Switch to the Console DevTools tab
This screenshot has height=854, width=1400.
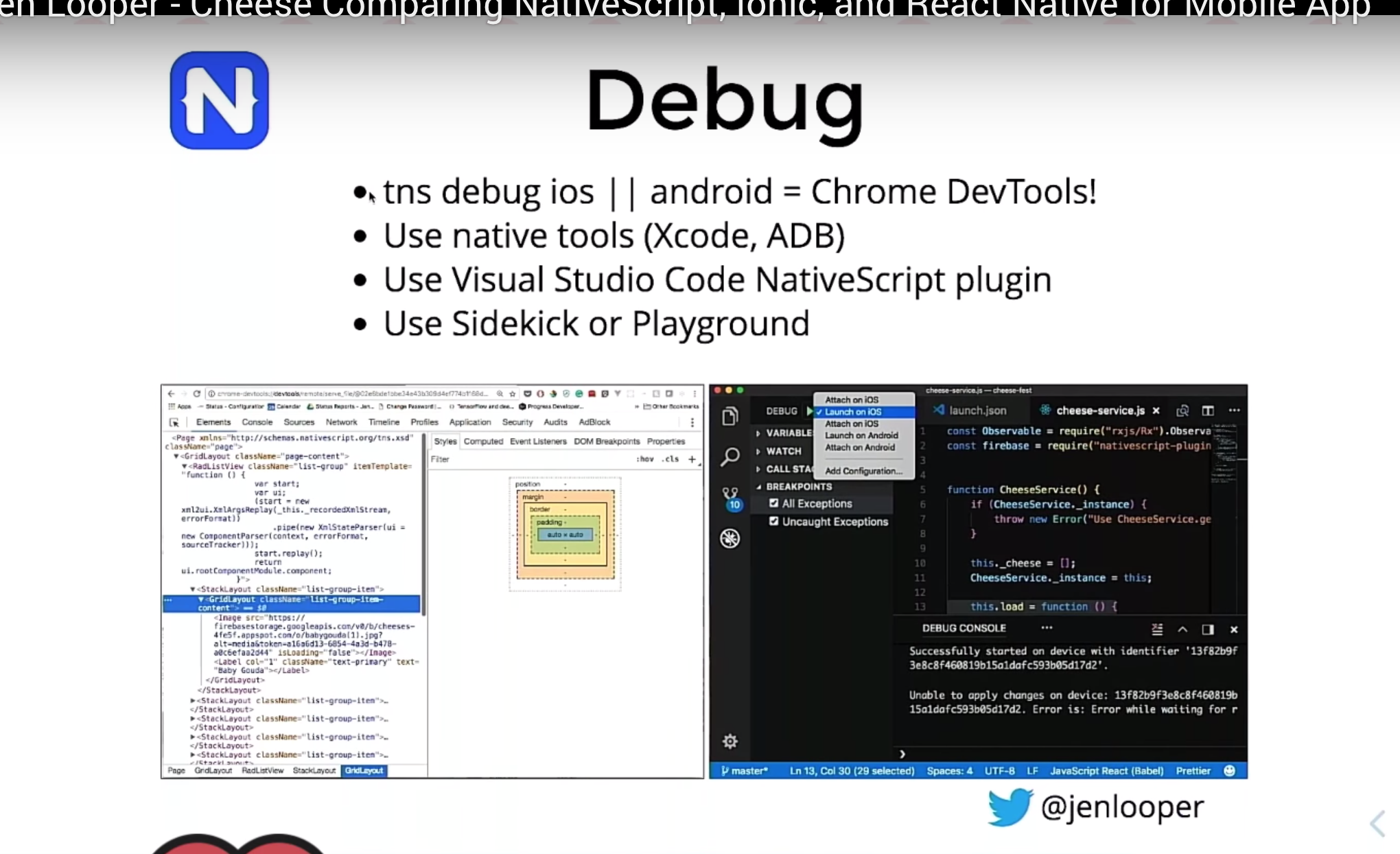(257, 422)
